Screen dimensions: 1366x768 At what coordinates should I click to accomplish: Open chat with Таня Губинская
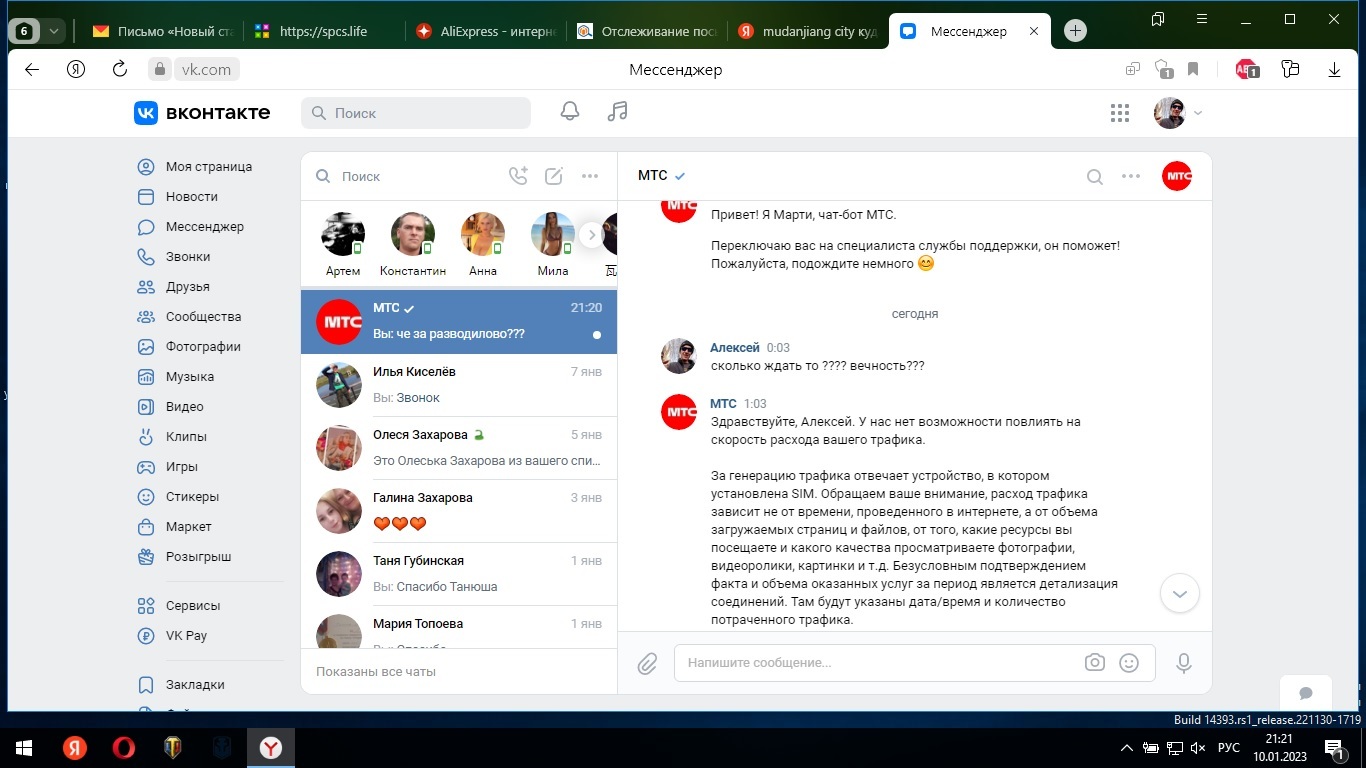(459, 574)
